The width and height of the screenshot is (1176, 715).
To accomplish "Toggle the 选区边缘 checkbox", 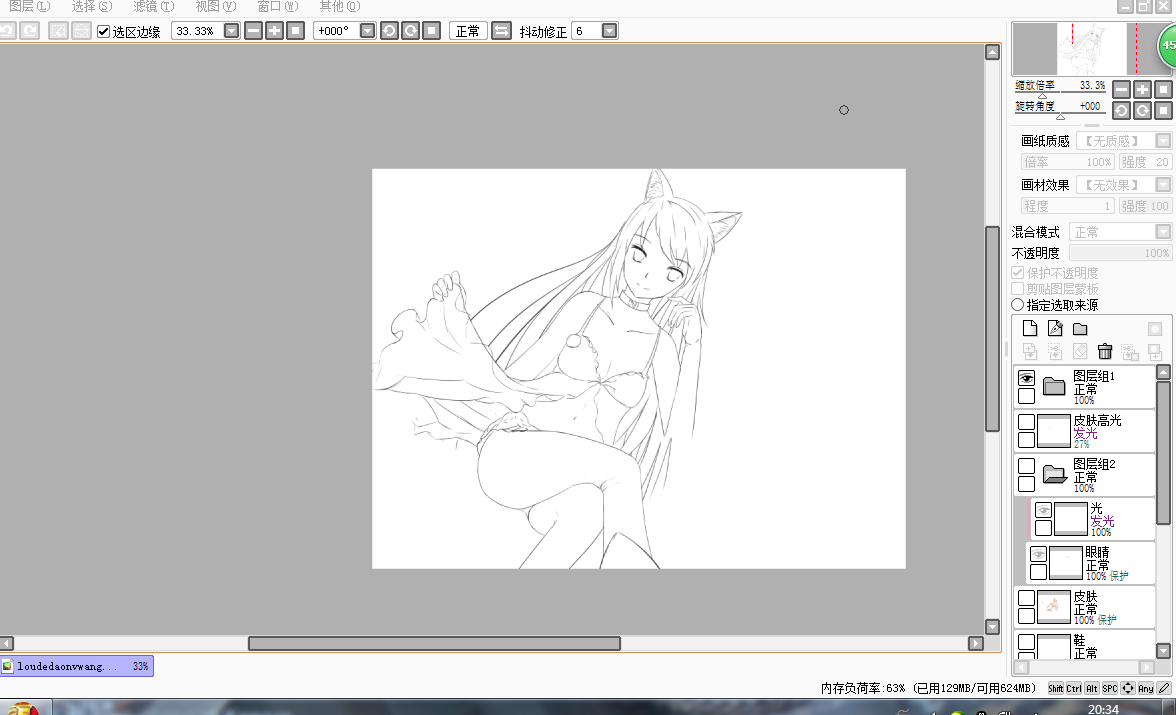I will (104, 32).
